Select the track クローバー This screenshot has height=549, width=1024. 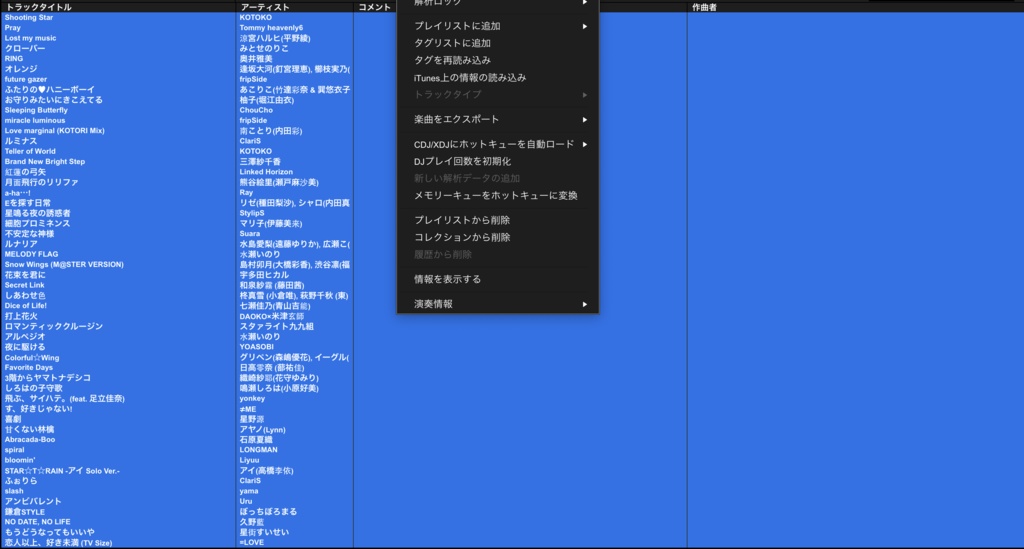(x=25, y=48)
